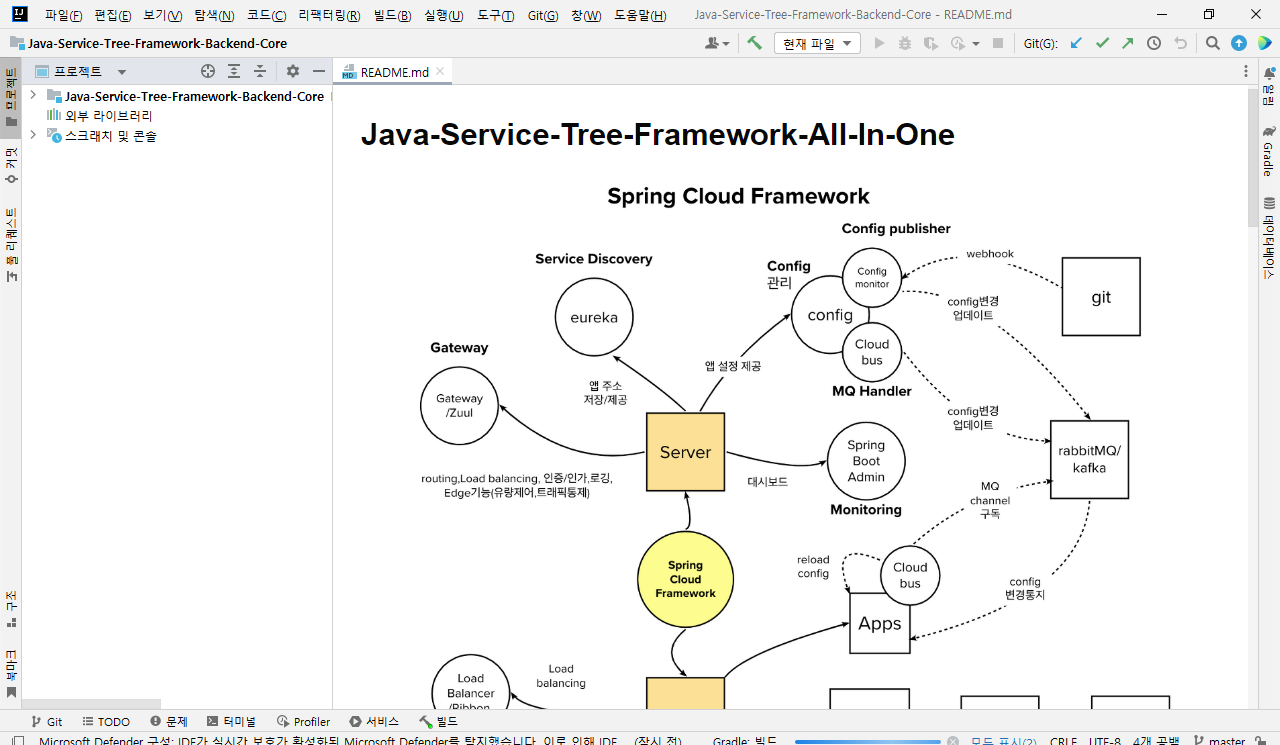Viewport: 1280px width, 745px height.
Task: Click the Stop square icon
Action: click(997, 43)
